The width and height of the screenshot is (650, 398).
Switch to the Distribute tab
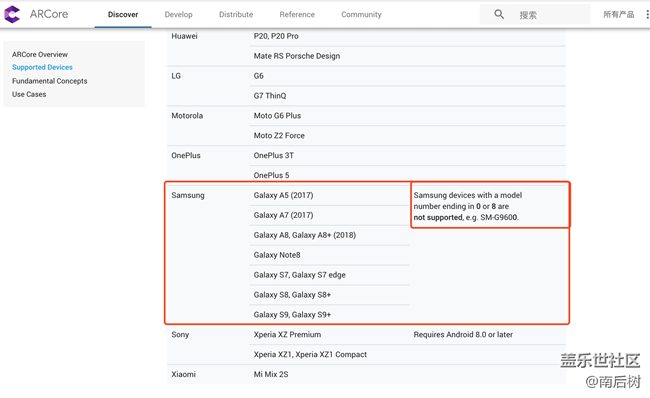(x=236, y=15)
